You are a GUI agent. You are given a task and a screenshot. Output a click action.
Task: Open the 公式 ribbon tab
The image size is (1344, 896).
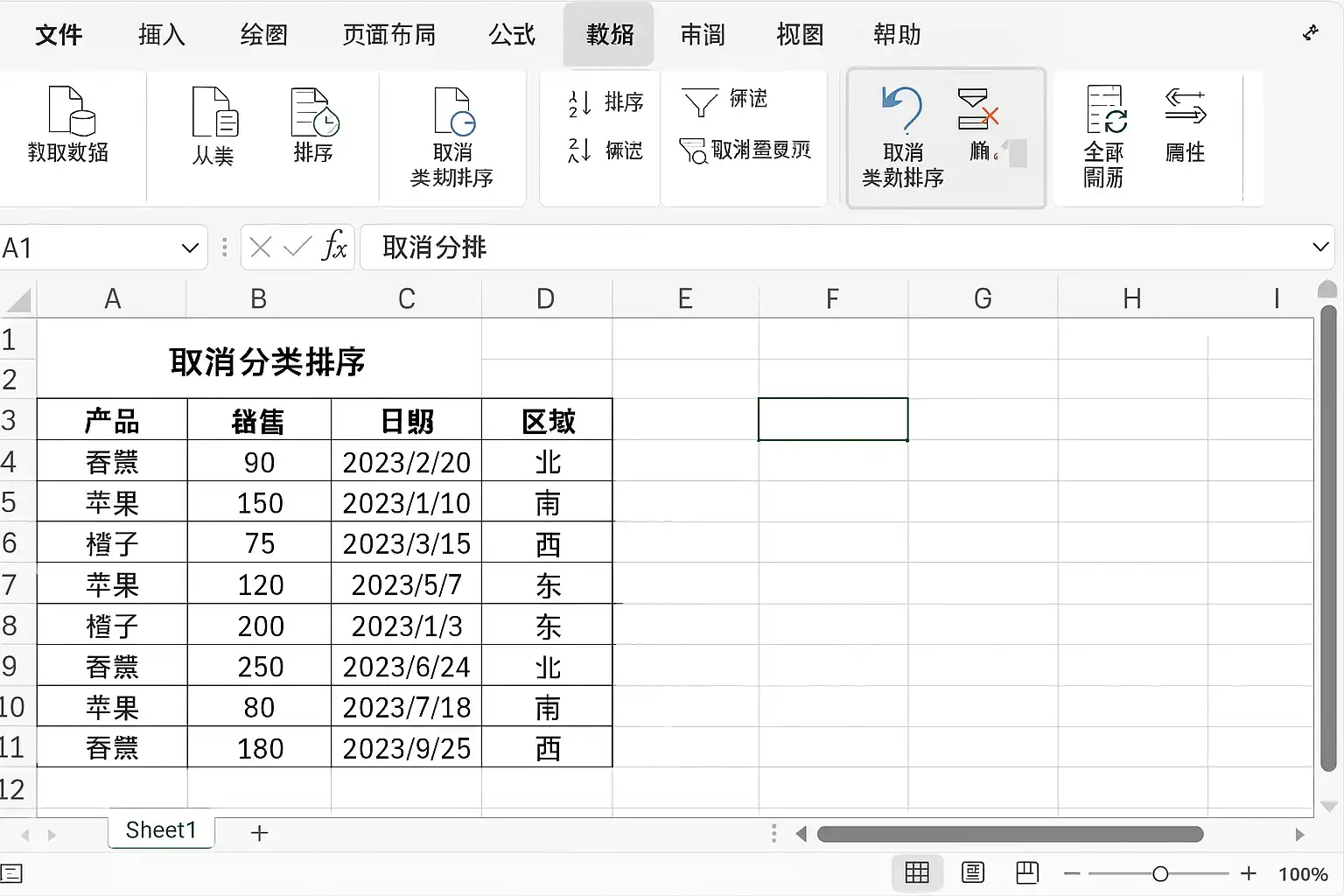tap(512, 35)
